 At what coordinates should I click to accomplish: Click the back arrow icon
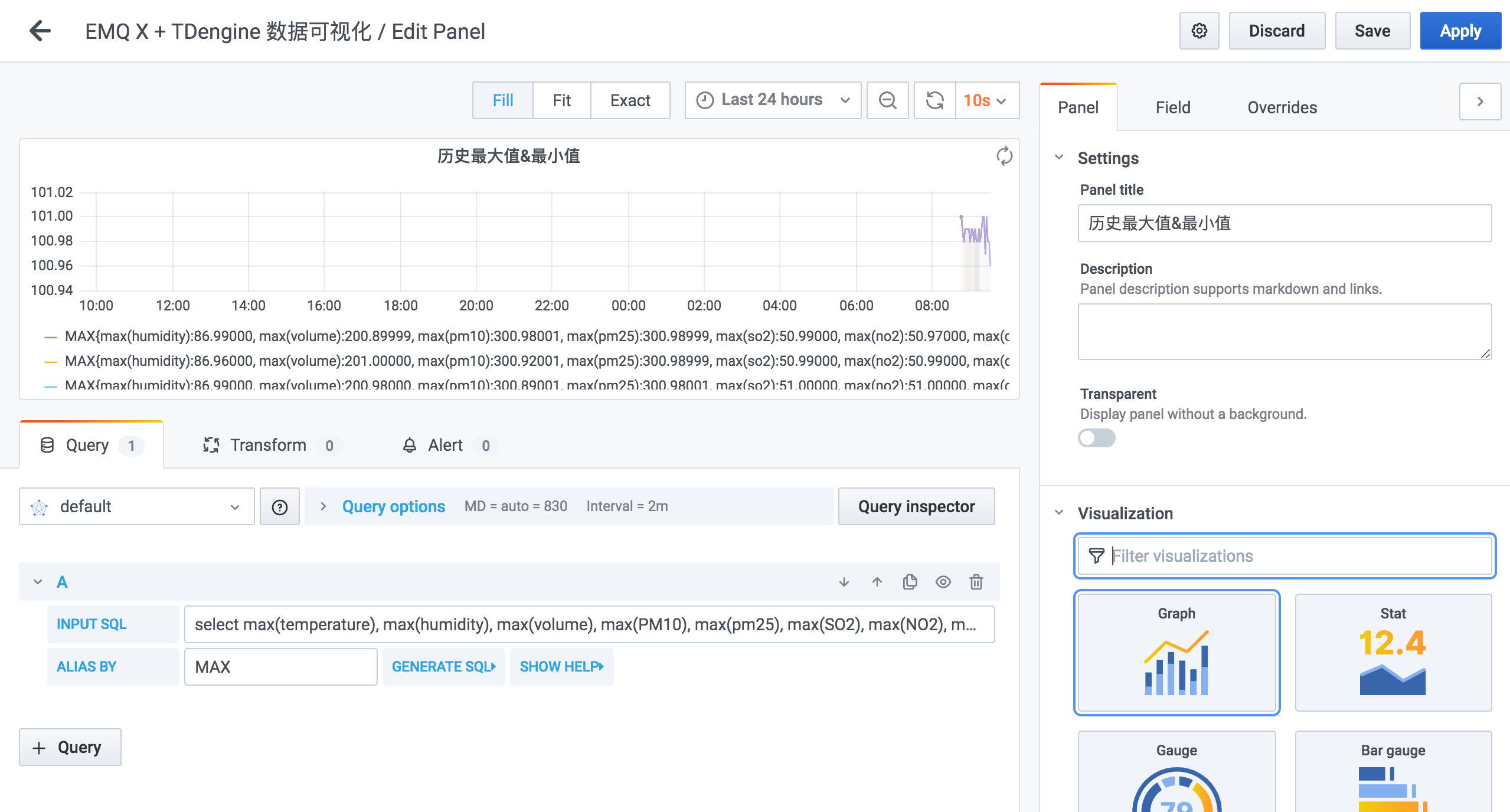tap(40, 31)
